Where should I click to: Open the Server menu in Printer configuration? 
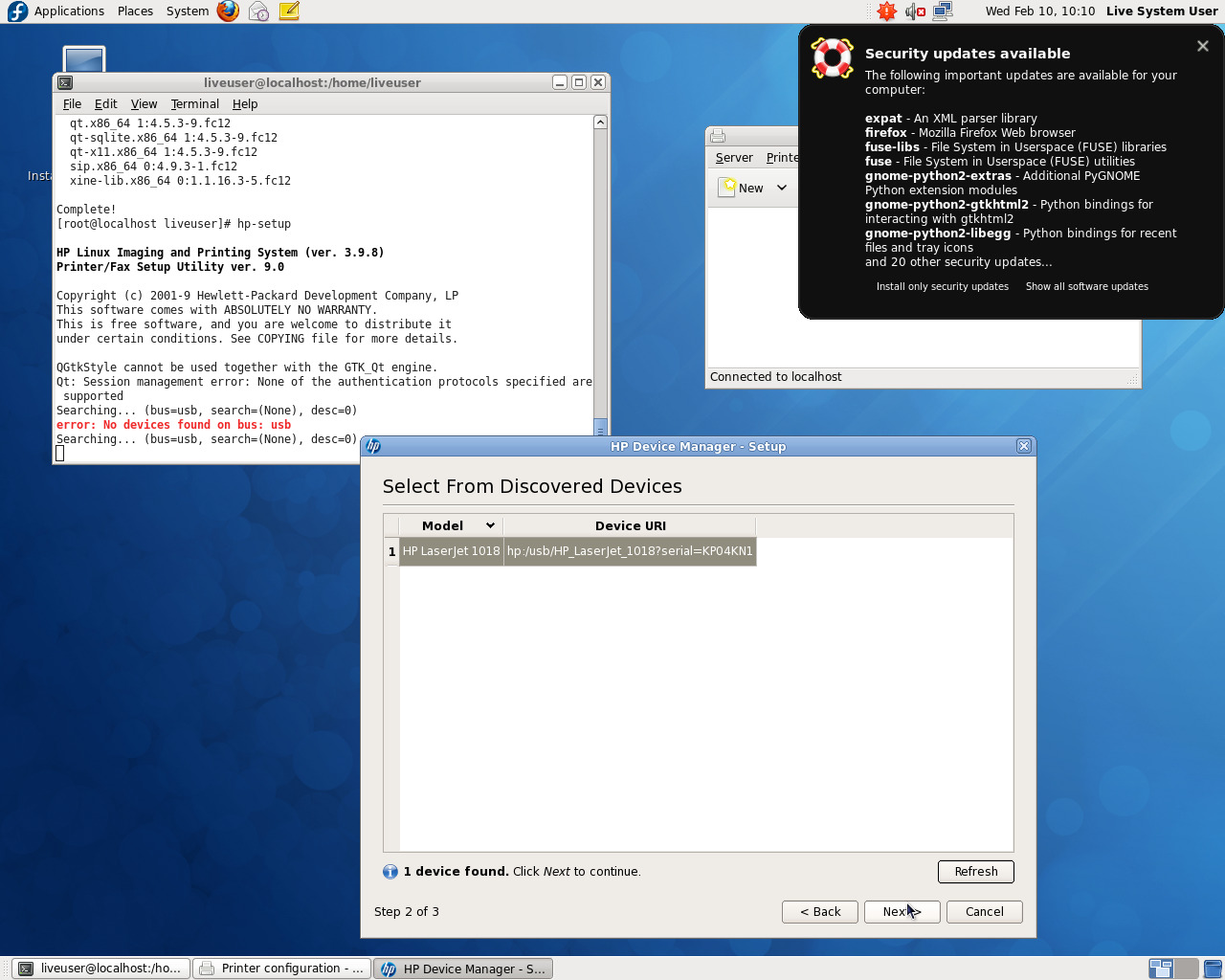pyautogui.click(x=734, y=158)
